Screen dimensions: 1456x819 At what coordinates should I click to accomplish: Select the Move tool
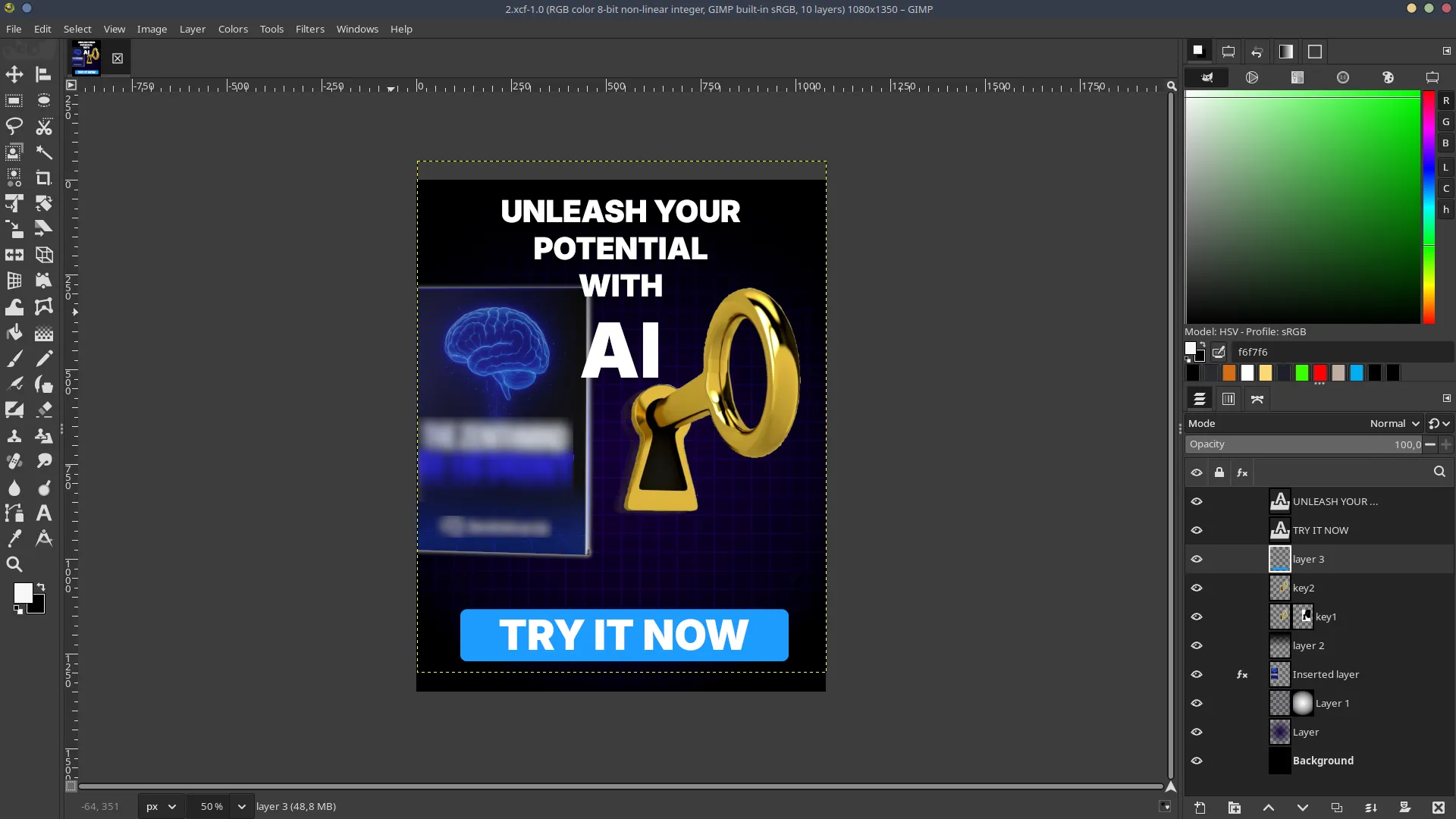pos(14,74)
